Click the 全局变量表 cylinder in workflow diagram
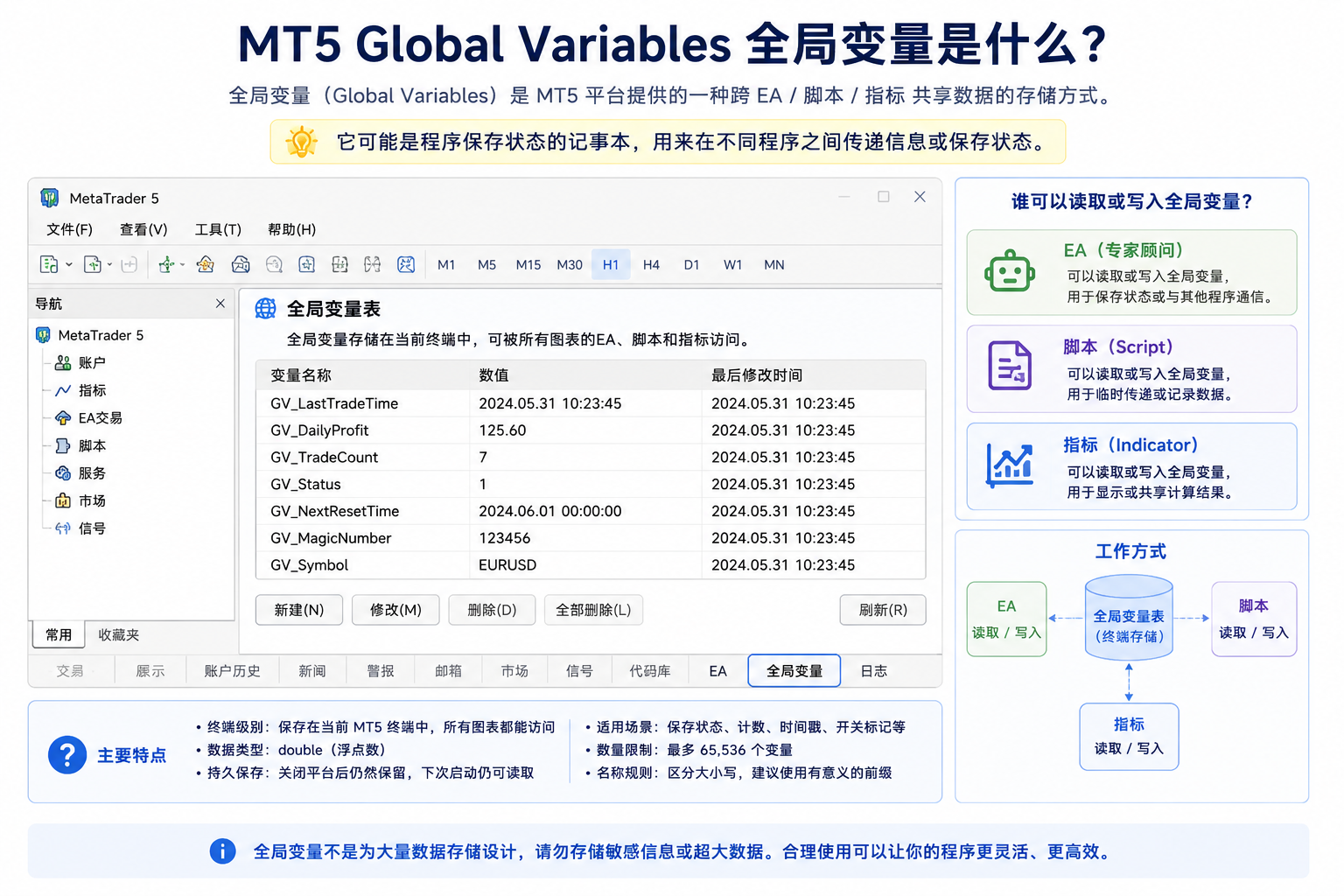 [x=1129, y=617]
